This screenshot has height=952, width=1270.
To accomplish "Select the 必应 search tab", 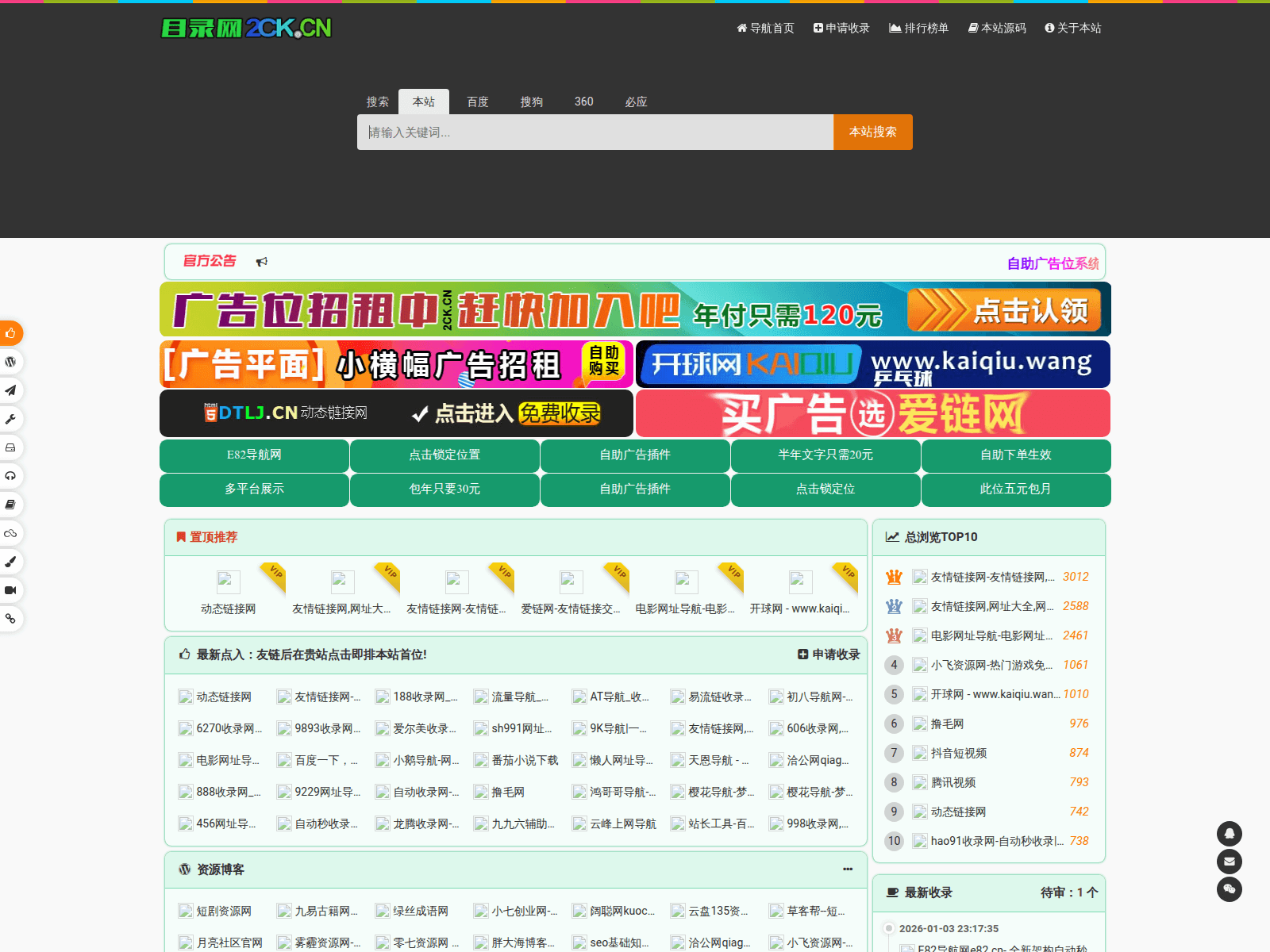I will (636, 102).
